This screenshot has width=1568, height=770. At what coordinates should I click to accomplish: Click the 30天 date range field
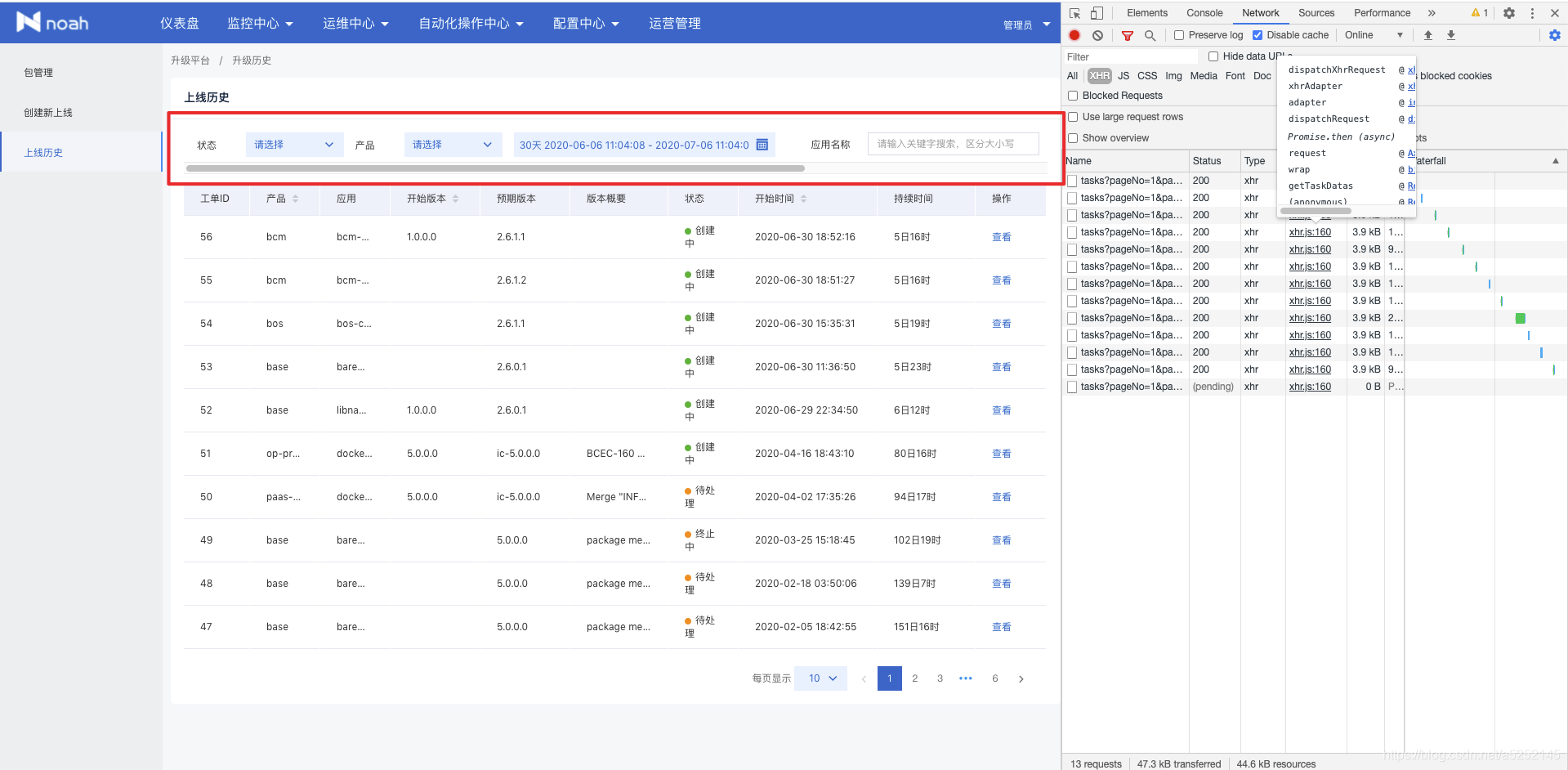point(644,145)
